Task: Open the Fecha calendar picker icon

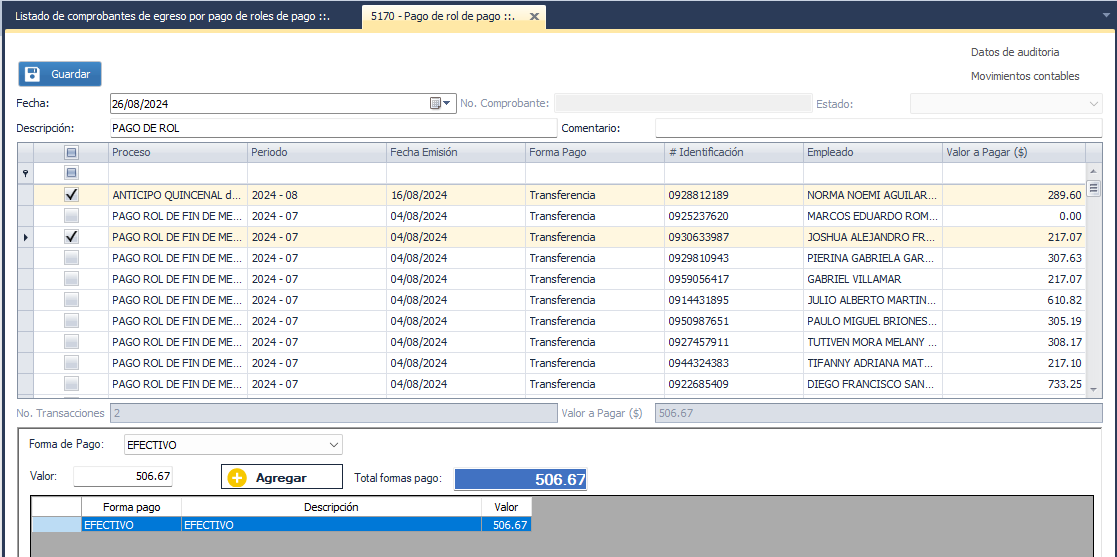Action: coord(435,103)
